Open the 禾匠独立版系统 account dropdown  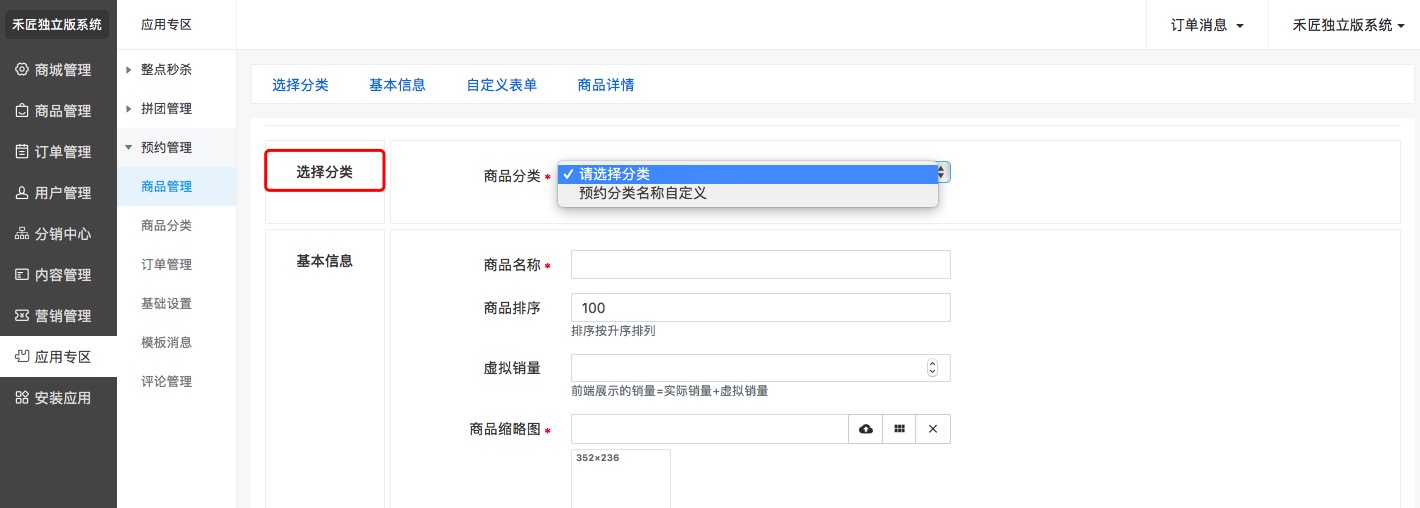click(x=1342, y=25)
